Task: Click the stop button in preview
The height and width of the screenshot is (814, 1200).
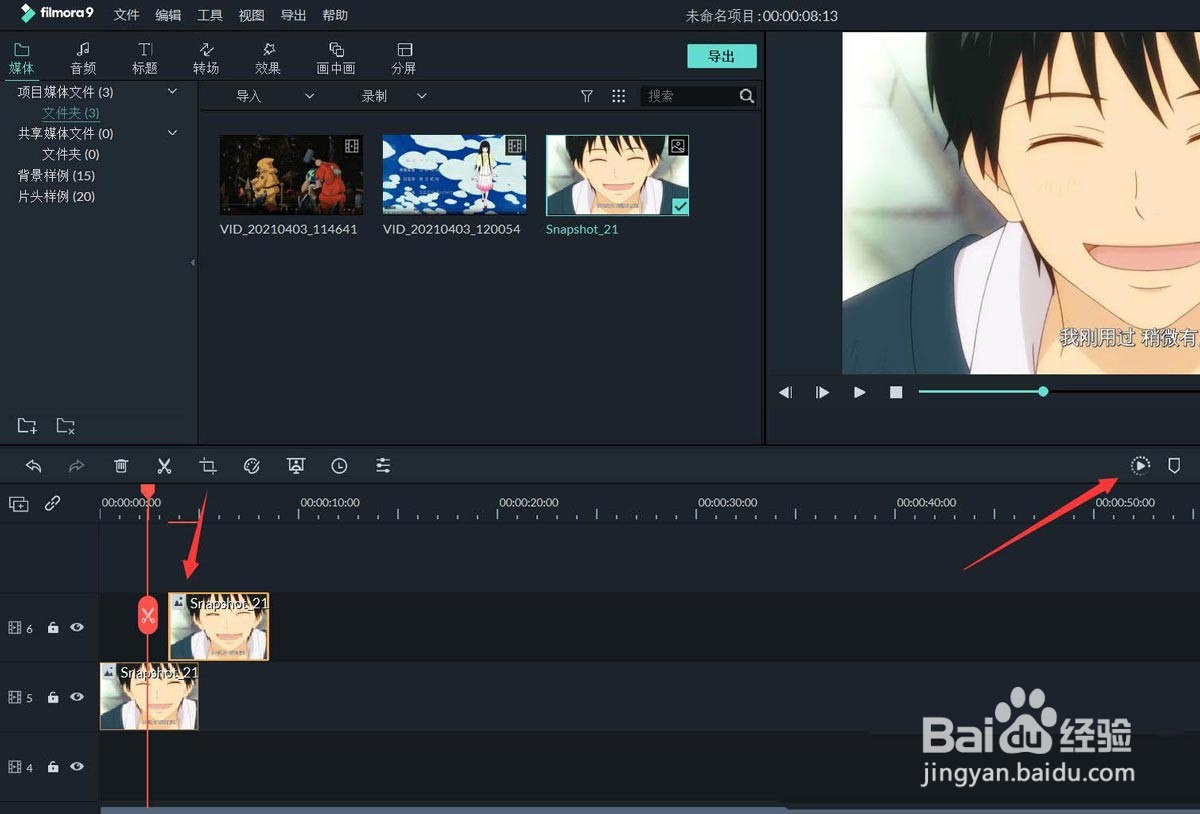Action: 896,392
